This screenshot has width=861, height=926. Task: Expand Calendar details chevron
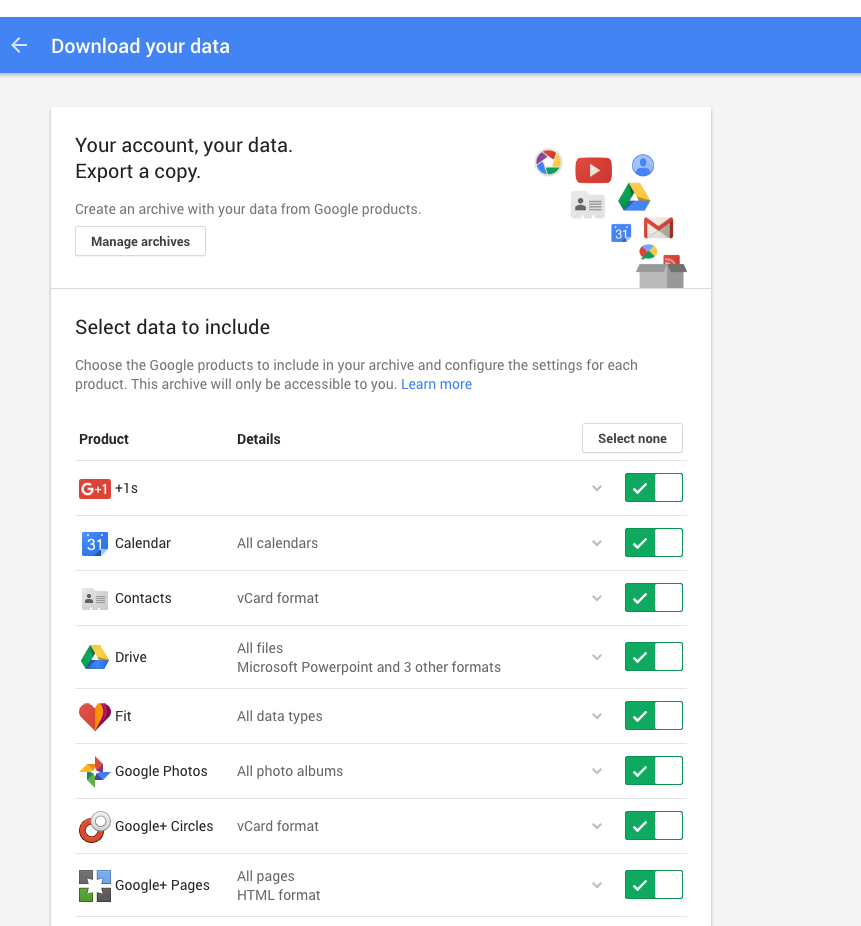tap(597, 543)
